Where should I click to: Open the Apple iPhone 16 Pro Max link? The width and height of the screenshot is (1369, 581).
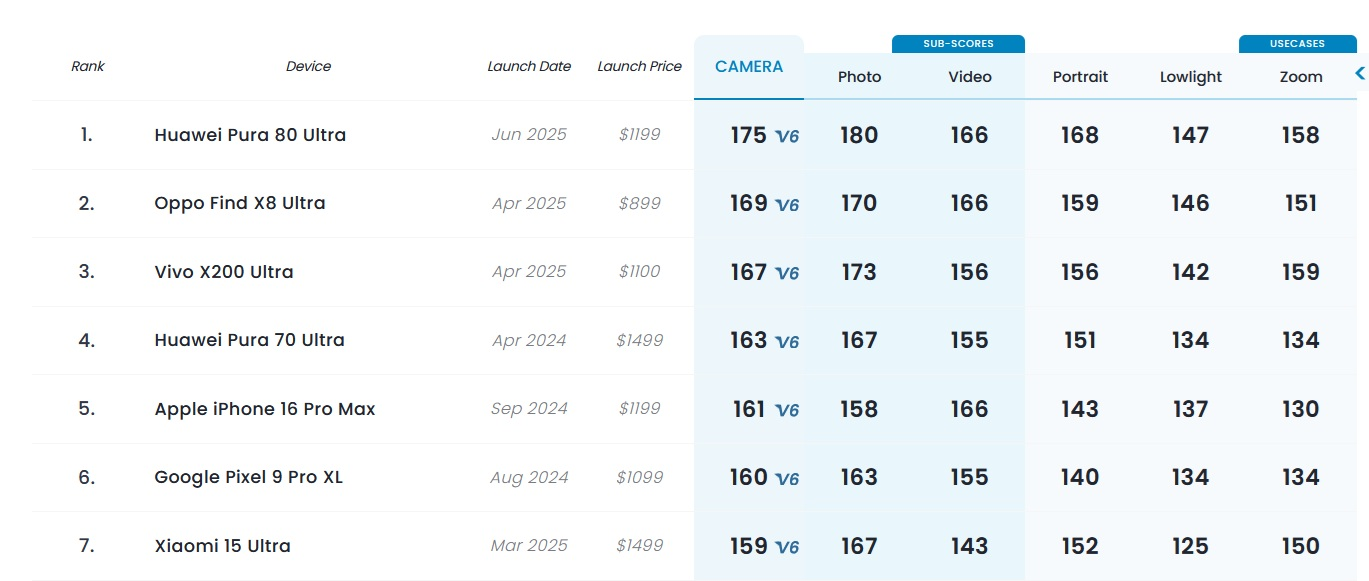[x=265, y=409]
